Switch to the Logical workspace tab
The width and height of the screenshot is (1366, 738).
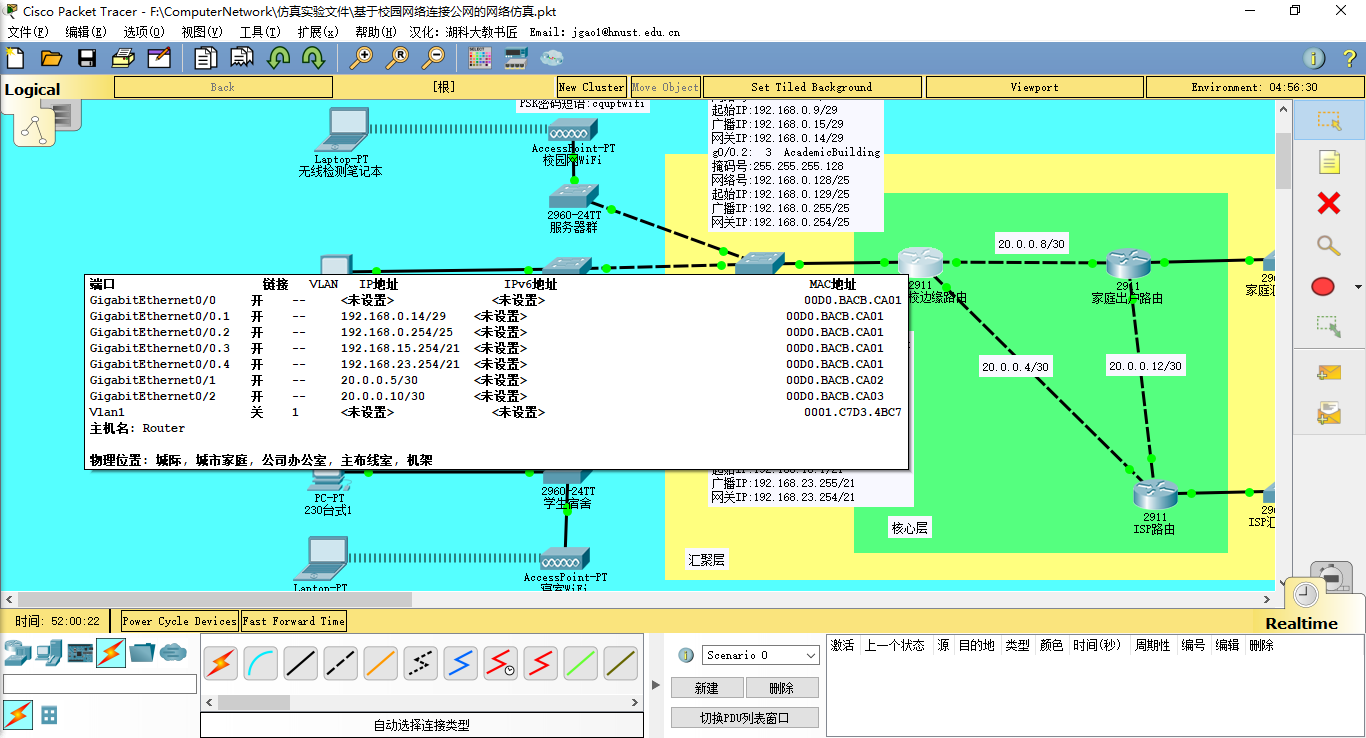32,90
